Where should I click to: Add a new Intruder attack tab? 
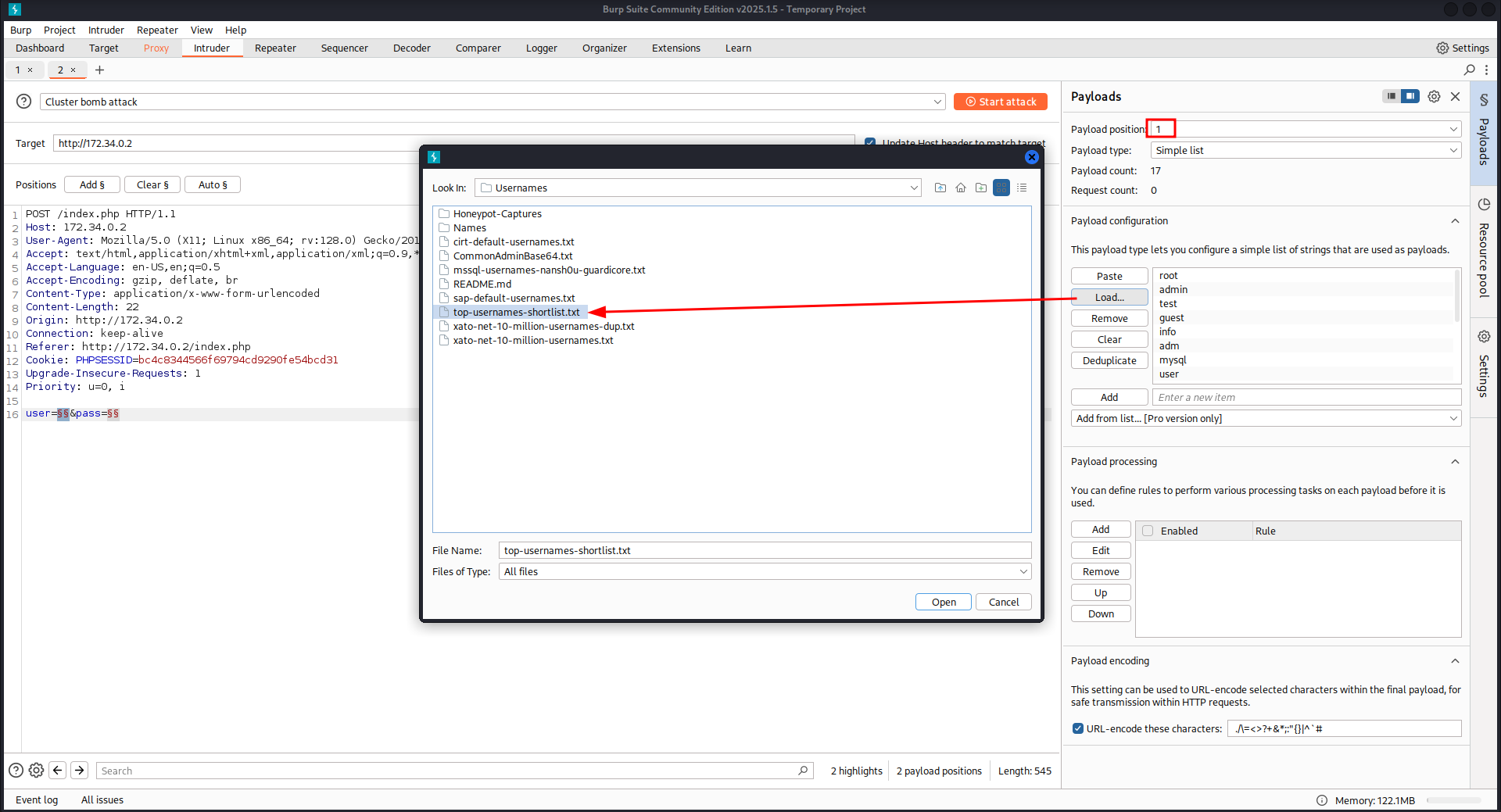click(x=99, y=70)
